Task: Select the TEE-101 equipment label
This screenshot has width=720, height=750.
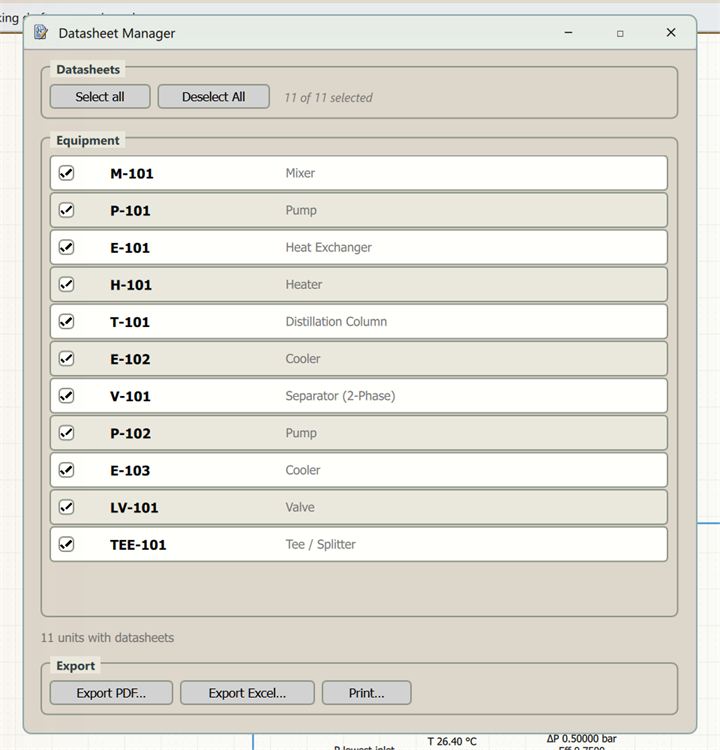Action: [138, 545]
